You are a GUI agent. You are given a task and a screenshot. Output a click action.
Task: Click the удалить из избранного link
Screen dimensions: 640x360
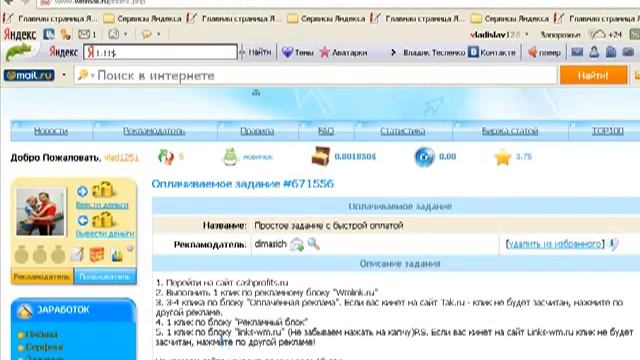[x=554, y=244]
